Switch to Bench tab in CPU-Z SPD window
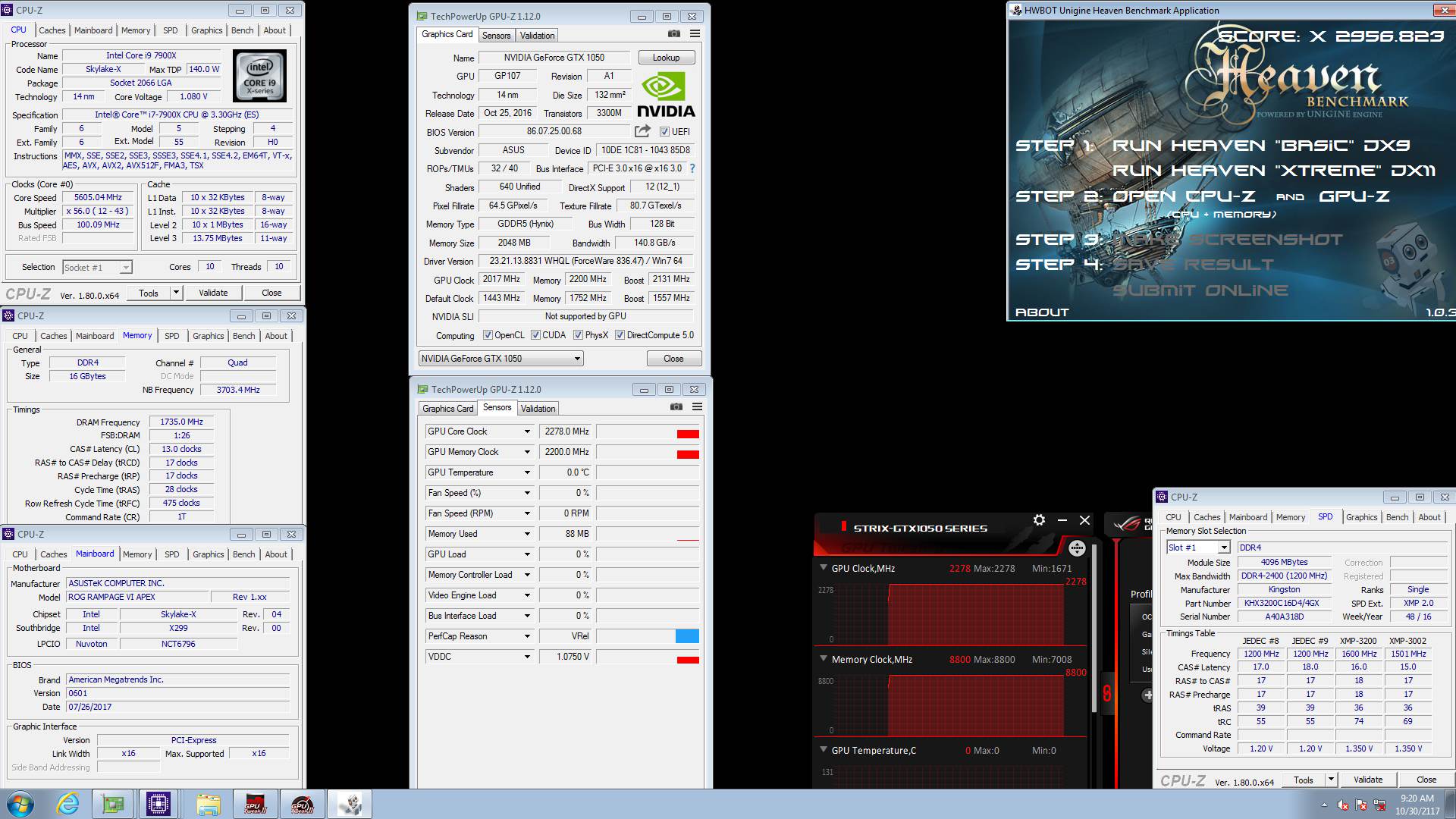The height and width of the screenshot is (819, 1456). pos(1397,517)
